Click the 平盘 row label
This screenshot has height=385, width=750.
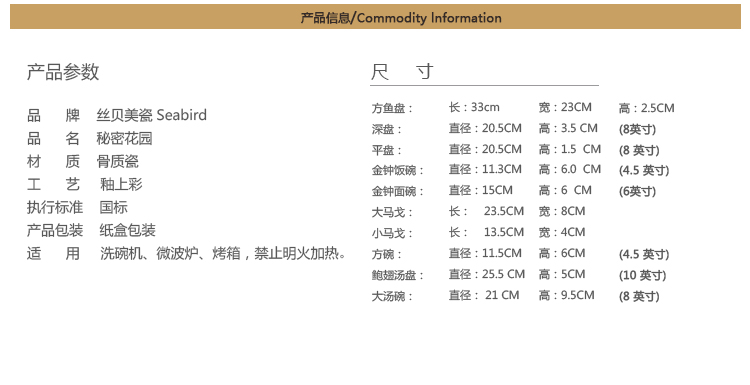tap(387, 151)
